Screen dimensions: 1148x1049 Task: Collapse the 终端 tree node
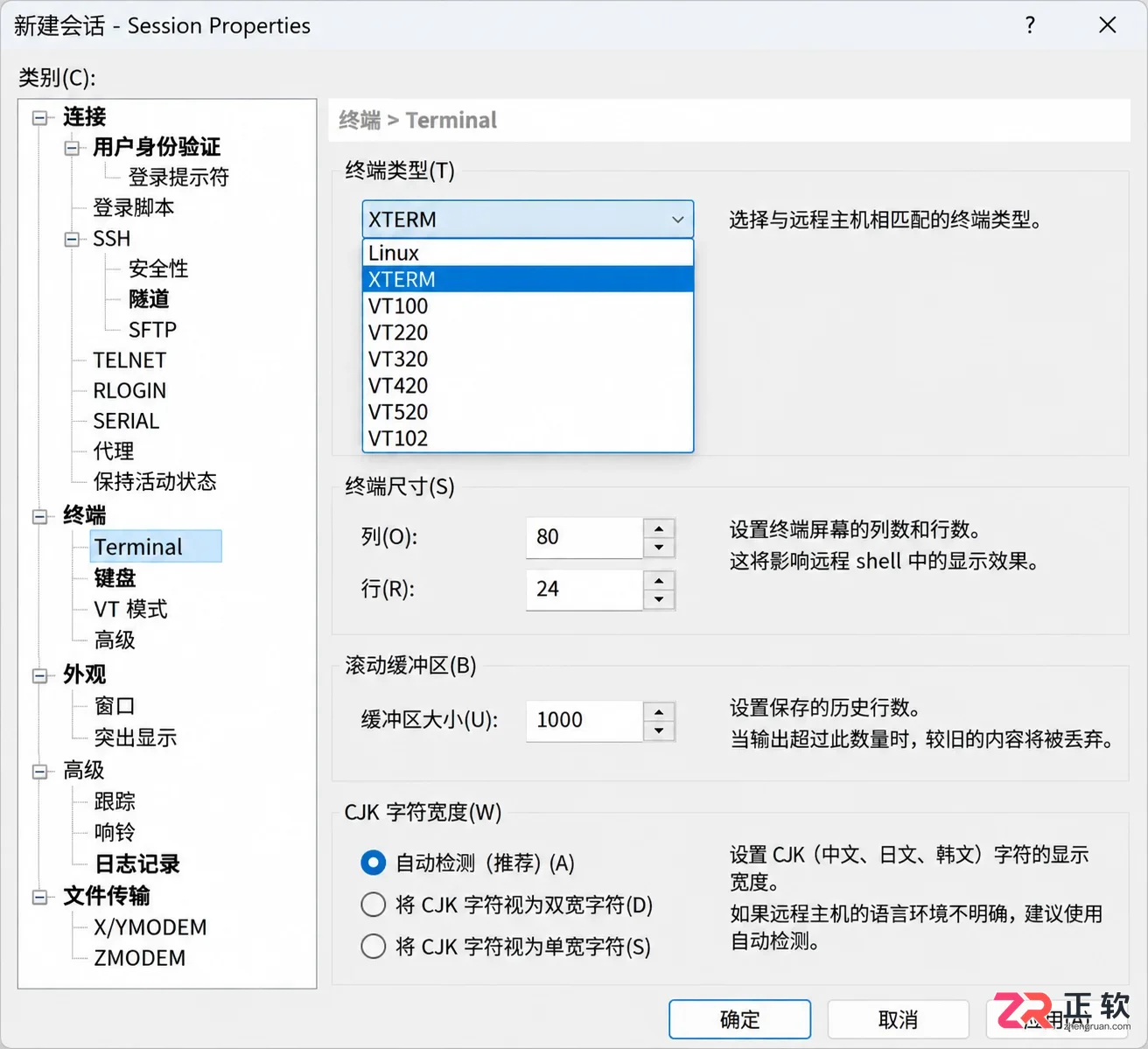39,516
